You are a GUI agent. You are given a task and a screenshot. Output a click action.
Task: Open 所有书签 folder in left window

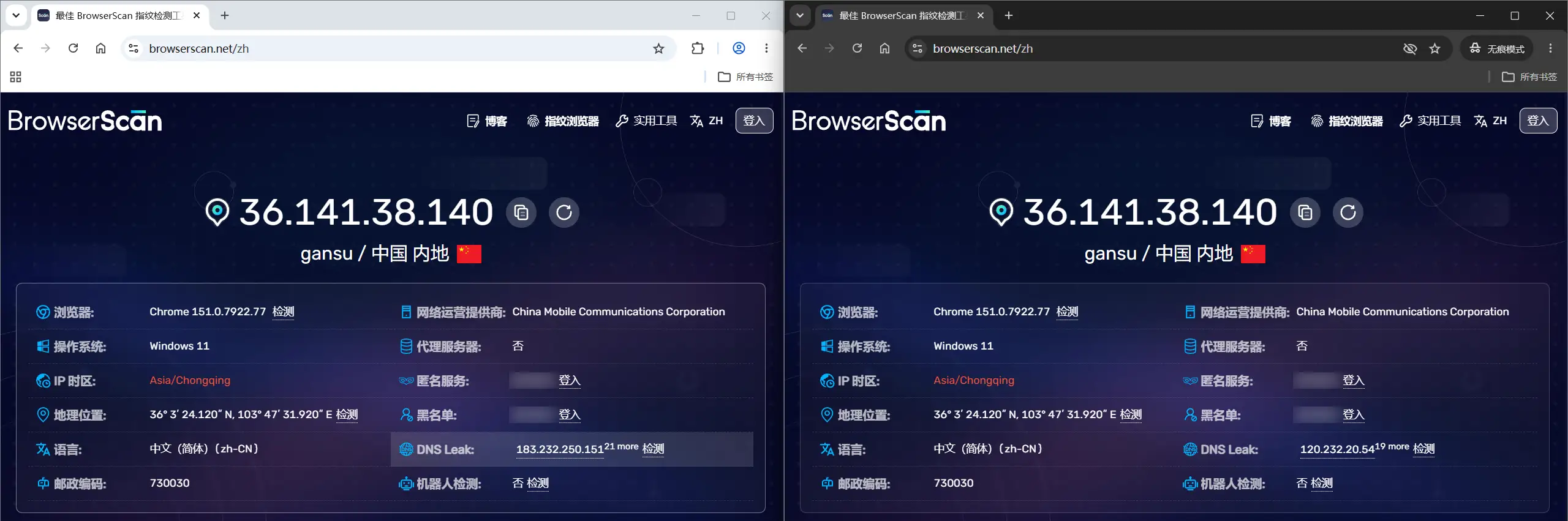point(745,77)
